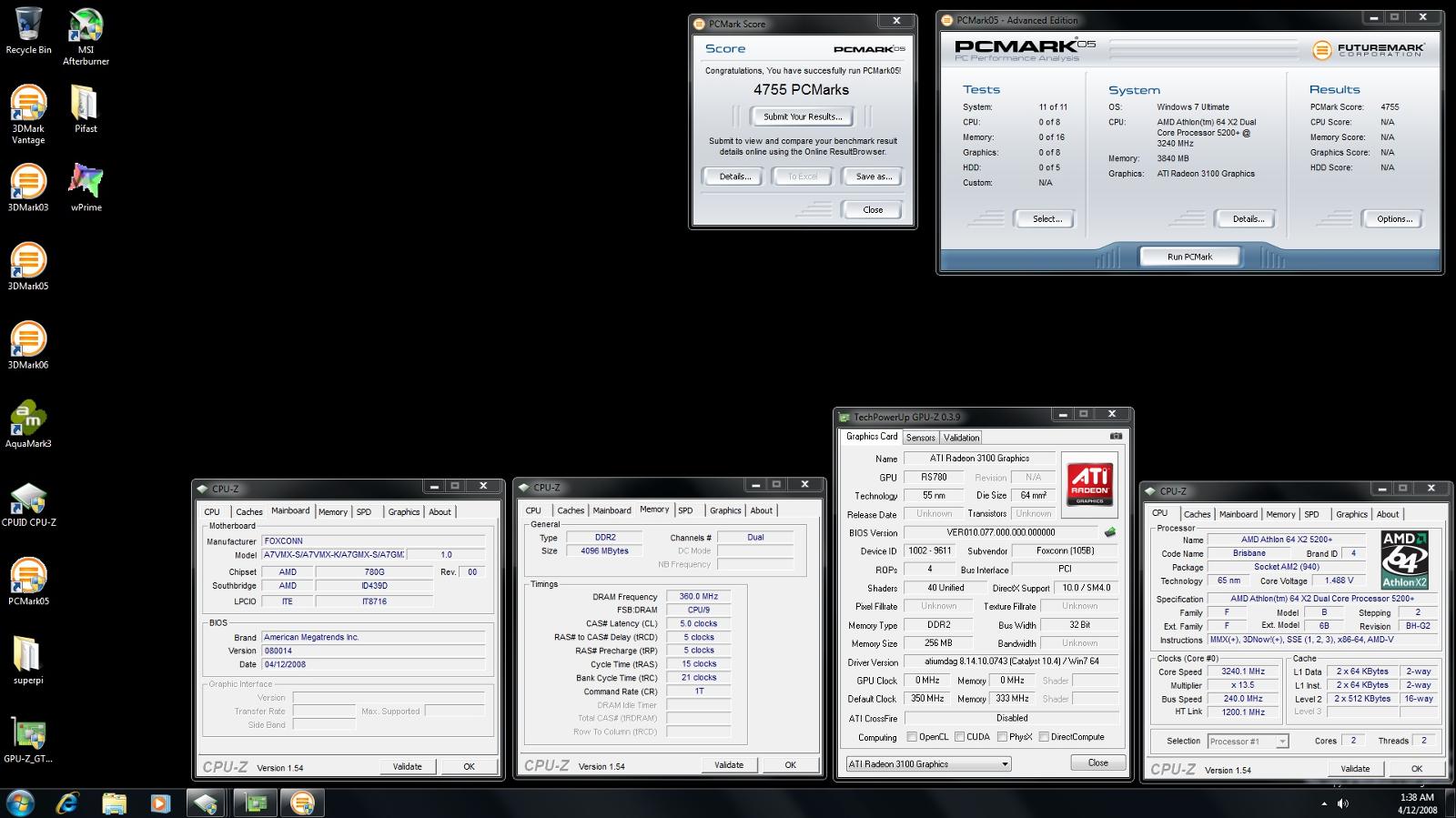Open AquaMark3 desktop icon

28,424
